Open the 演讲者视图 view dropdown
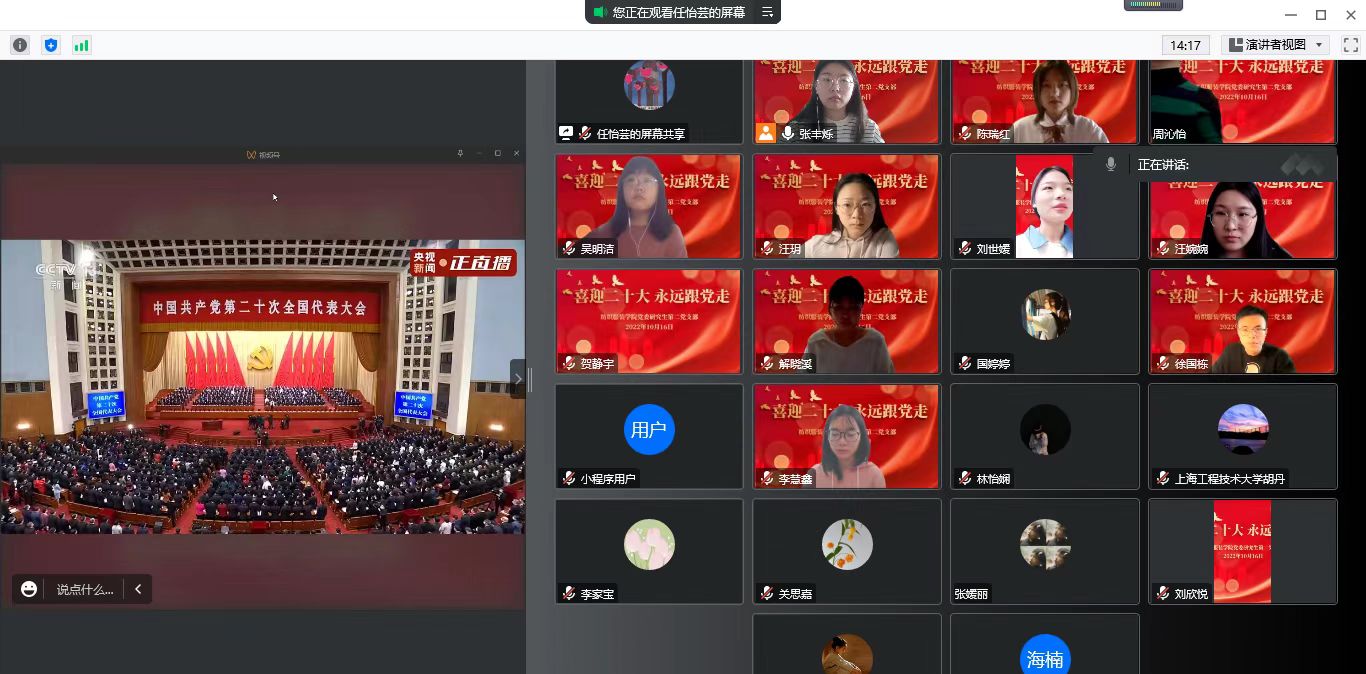The image size is (1366, 674). (1277, 45)
